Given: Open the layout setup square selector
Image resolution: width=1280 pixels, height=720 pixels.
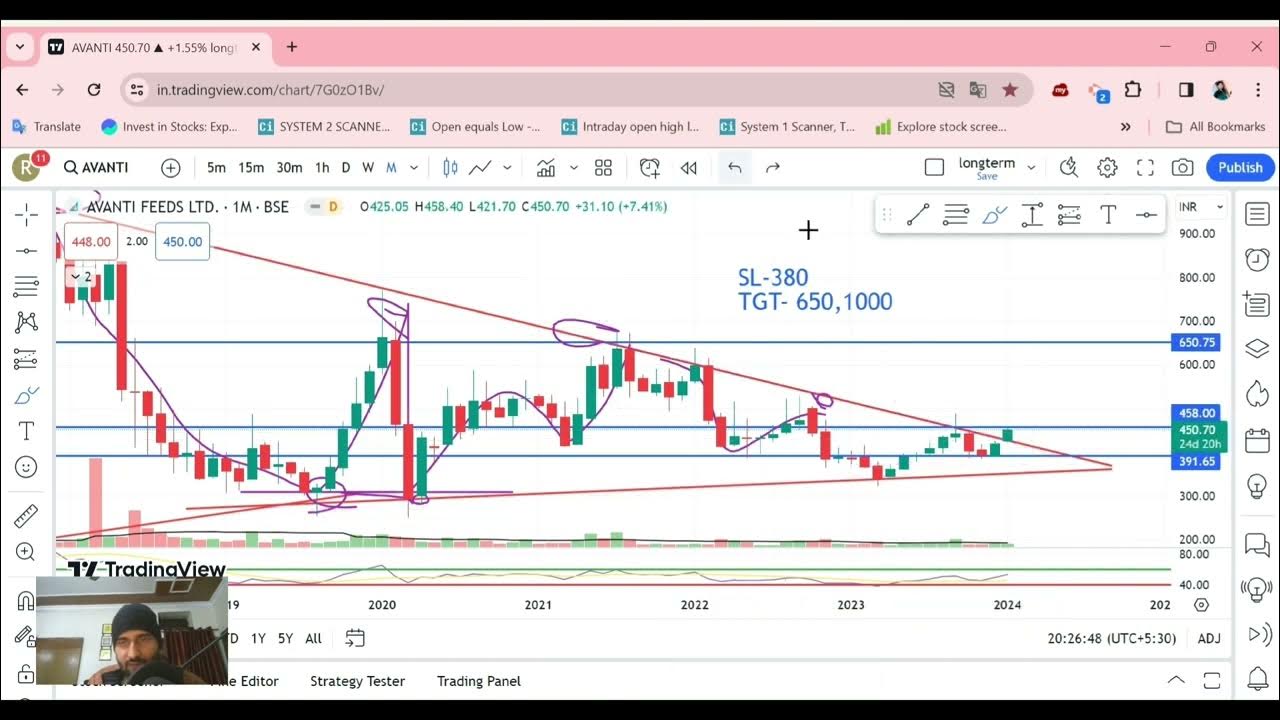Looking at the screenshot, I should click(934, 167).
